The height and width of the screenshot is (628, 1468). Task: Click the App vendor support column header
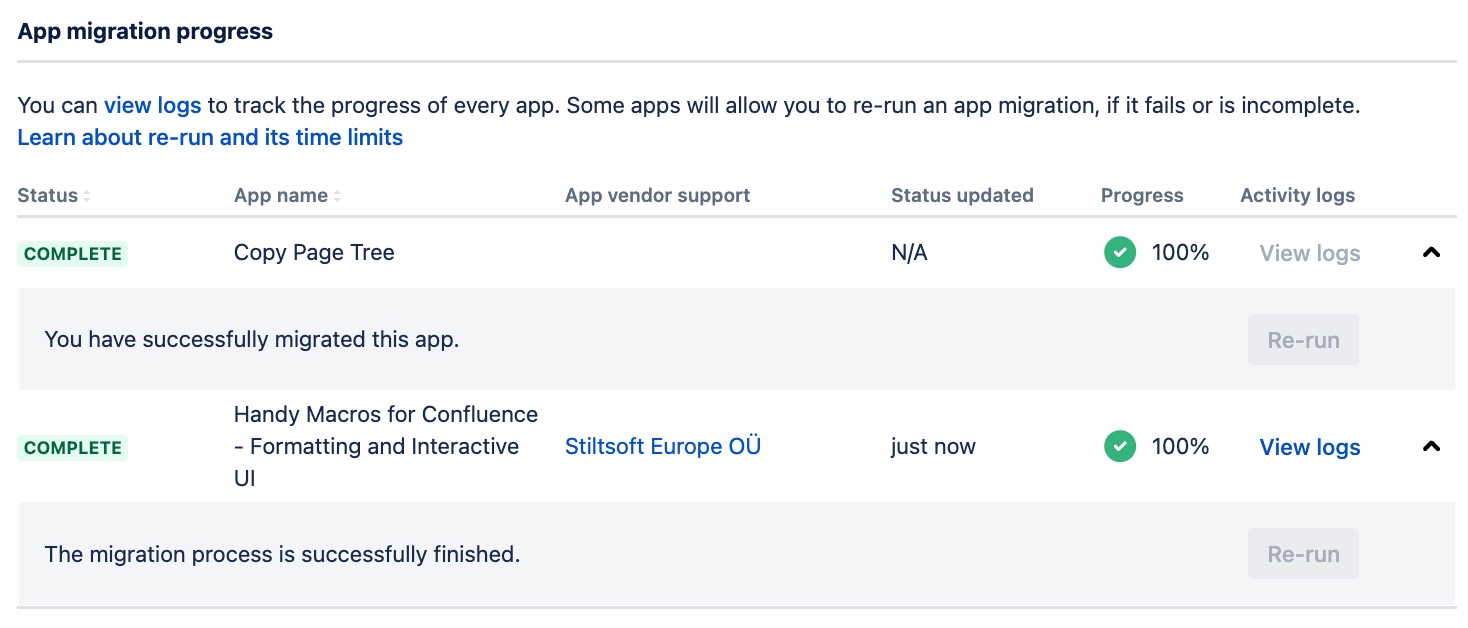[657, 196]
